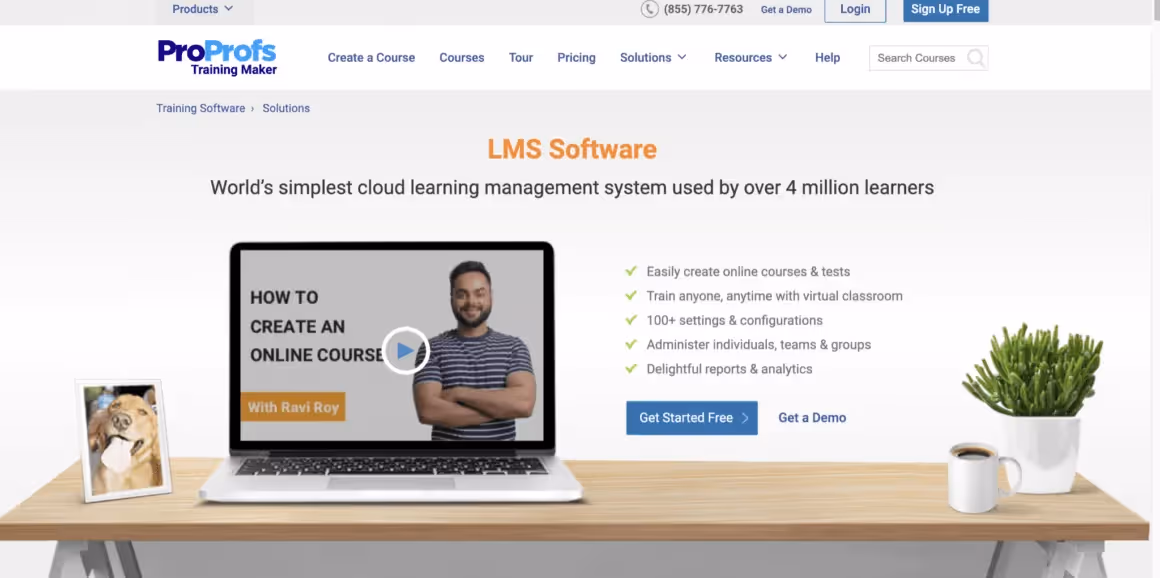The image size is (1160, 578).
Task: Click the magnifier icon in Search Courses
Action: tap(976, 58)
